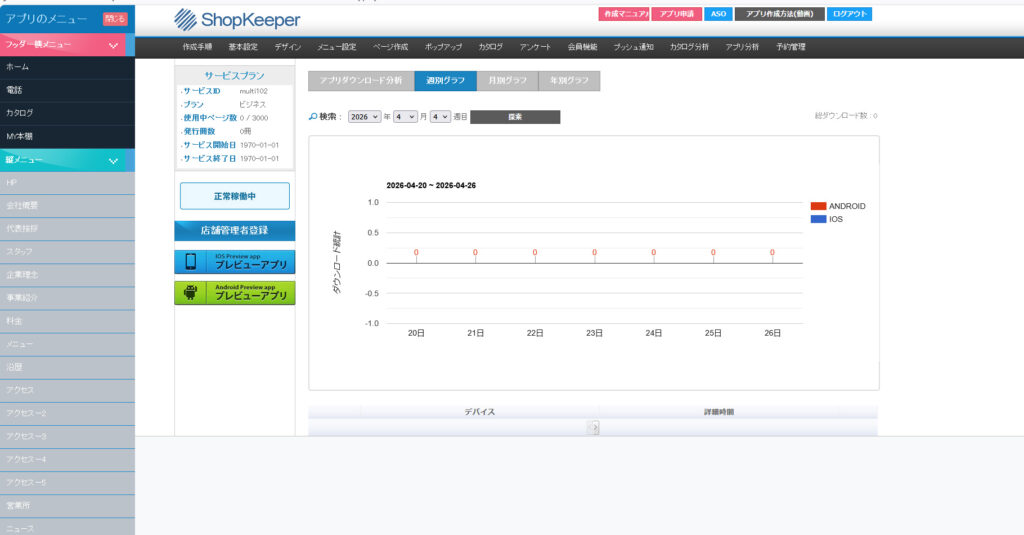The image size is (1024, 535).
Task: Select the 年別グラフ tab
Action: [x=569, y=80]
